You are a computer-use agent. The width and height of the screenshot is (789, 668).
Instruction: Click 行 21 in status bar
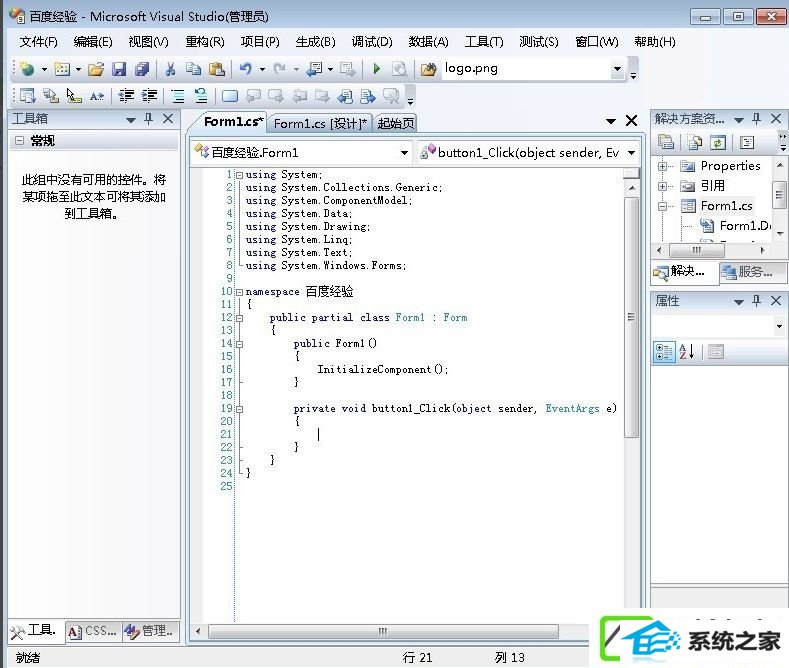click(x=417, y=657)
